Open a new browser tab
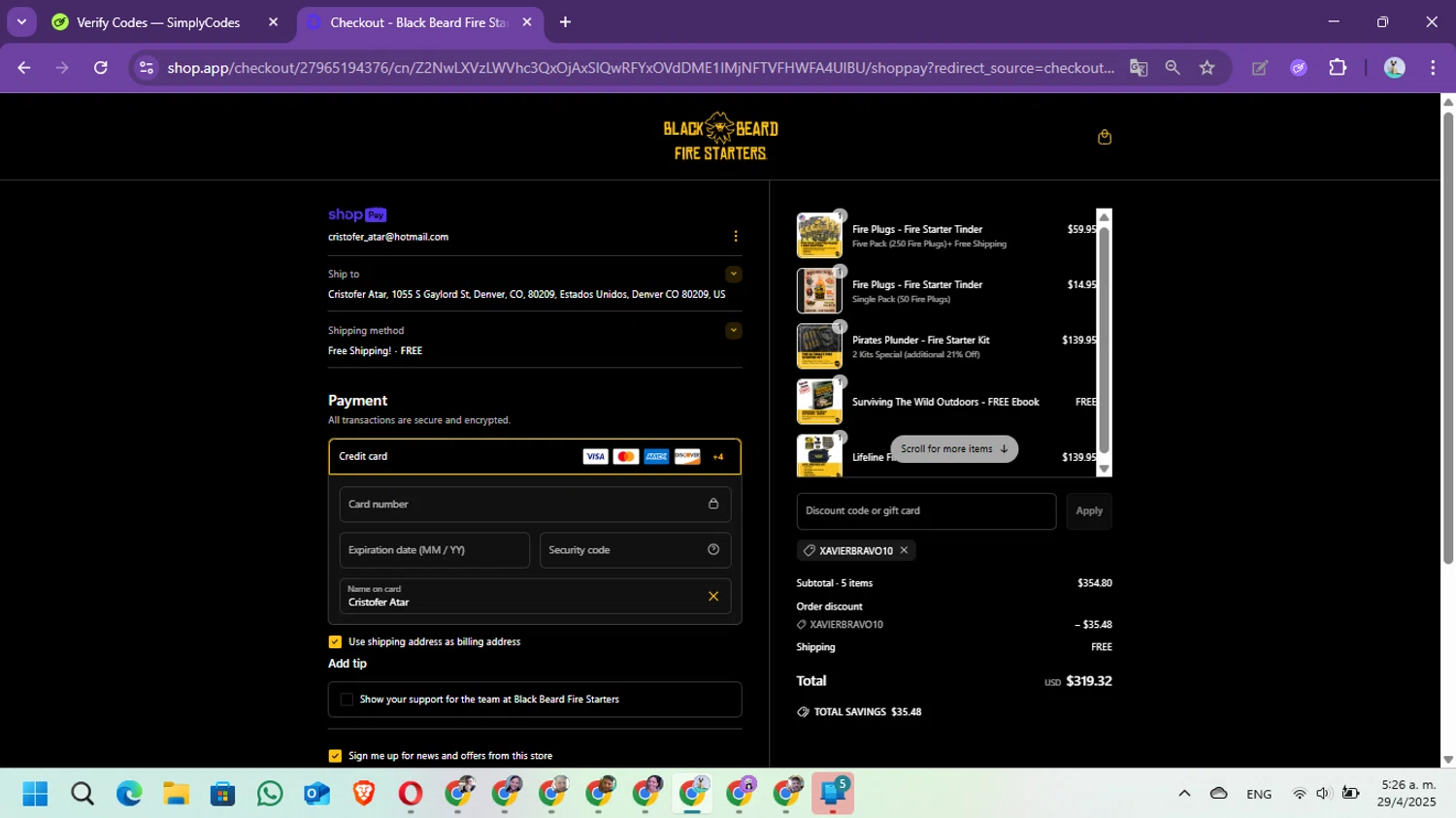The height and width of the screenshot is (818, 1456). (x=565, y=22)
